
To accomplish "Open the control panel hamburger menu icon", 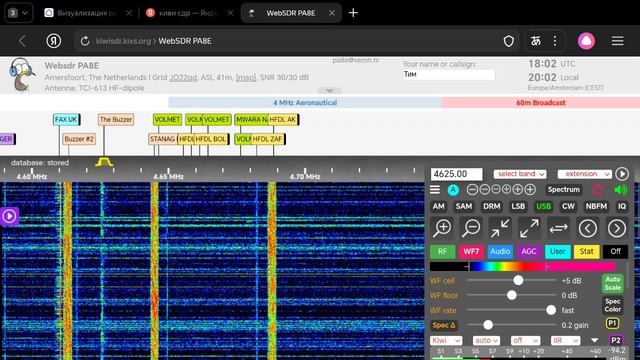I will click(435, 190).
